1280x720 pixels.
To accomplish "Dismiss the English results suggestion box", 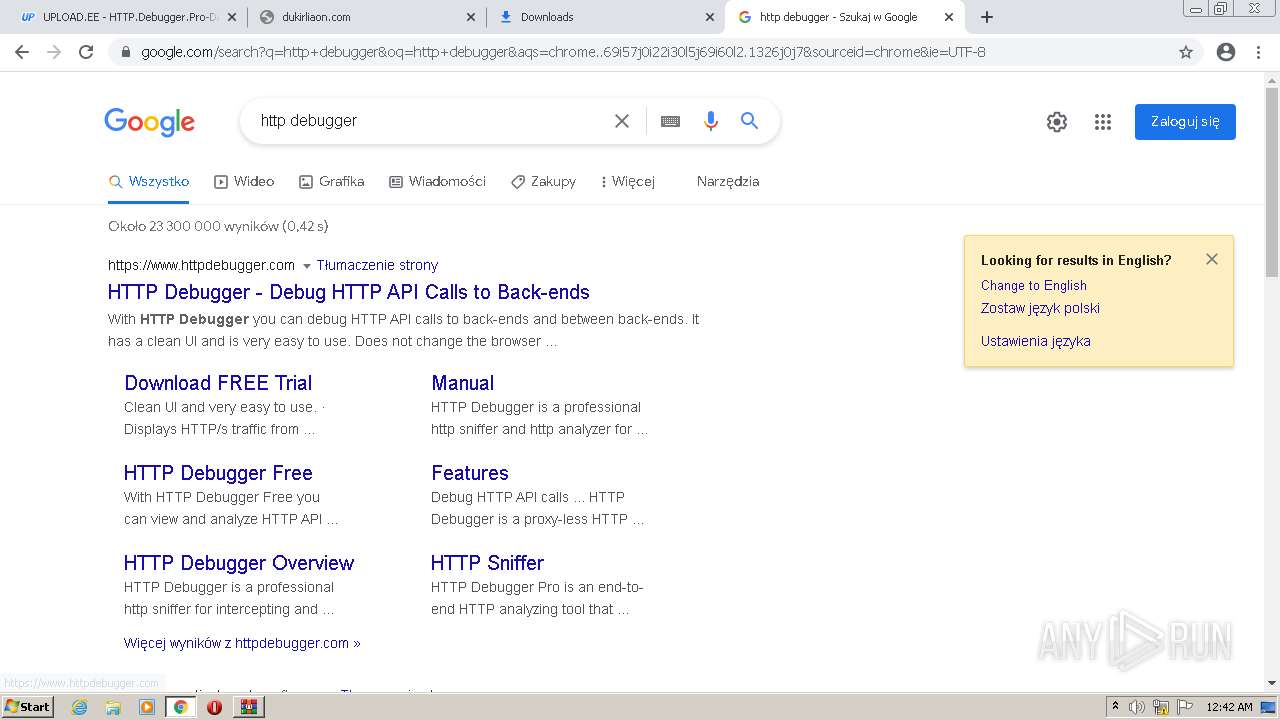I will 1212,259.
